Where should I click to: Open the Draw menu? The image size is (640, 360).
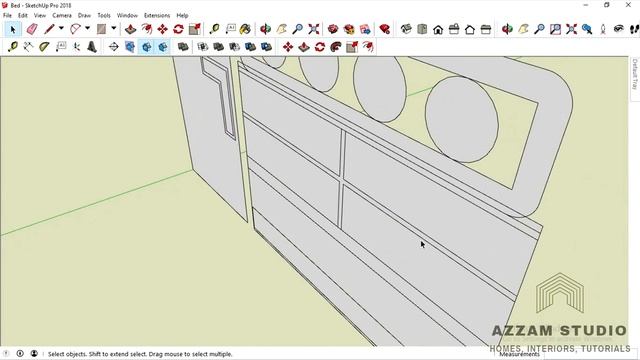pyautogui.click(x=84, y=16)
